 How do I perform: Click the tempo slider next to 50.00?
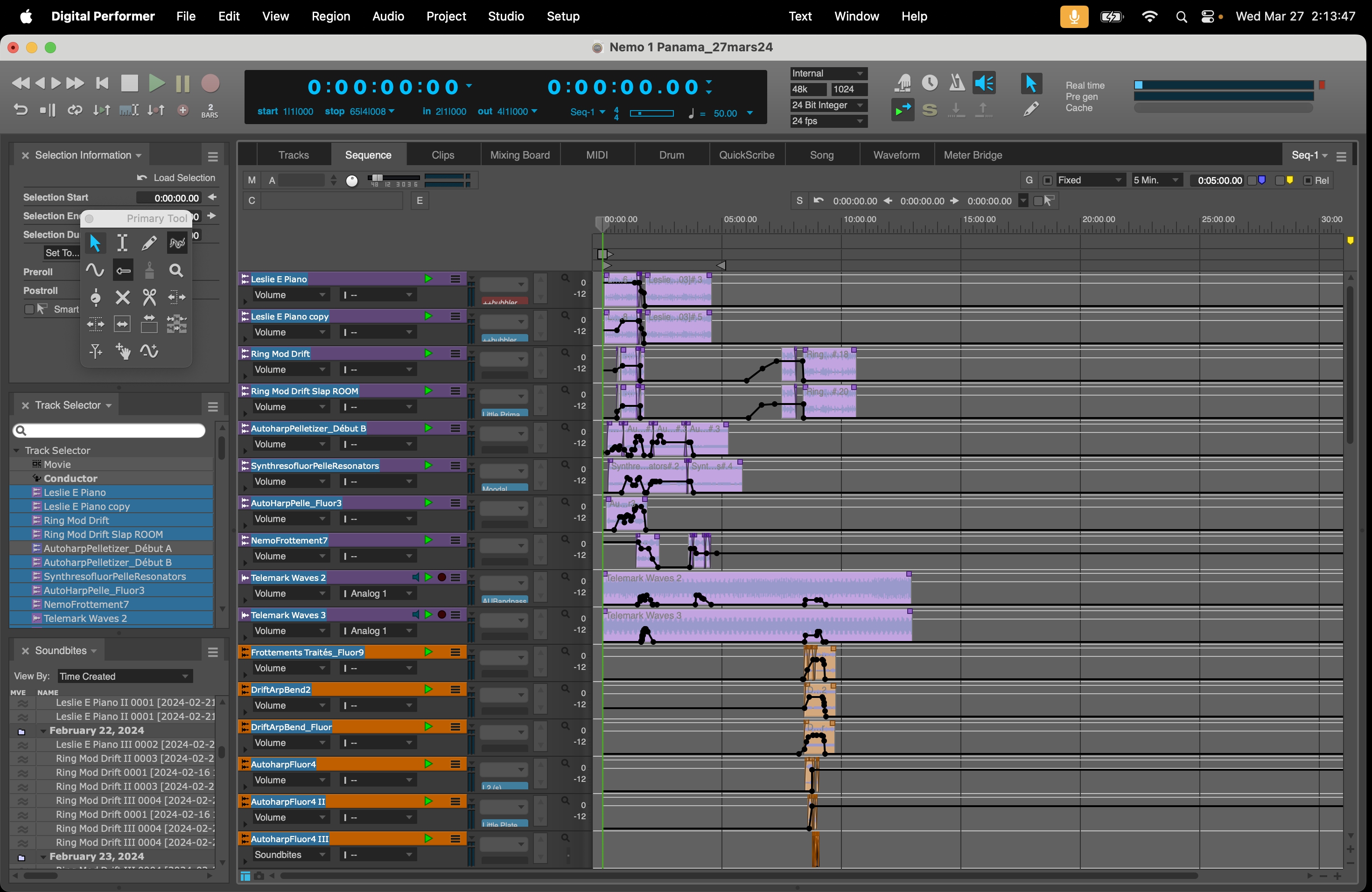tap(651, 113)
